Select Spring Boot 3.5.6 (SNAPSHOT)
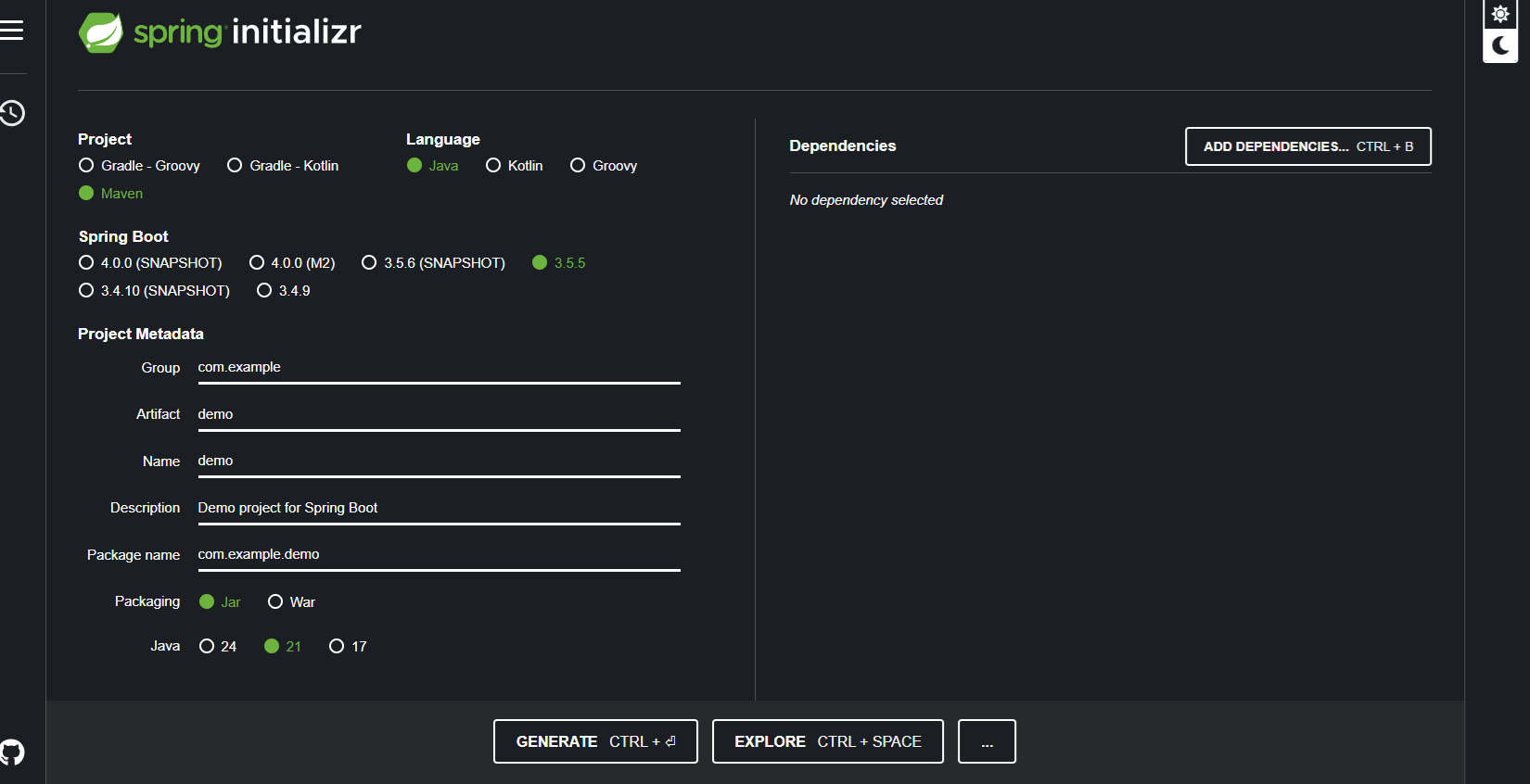 click(x=433, y=263)
